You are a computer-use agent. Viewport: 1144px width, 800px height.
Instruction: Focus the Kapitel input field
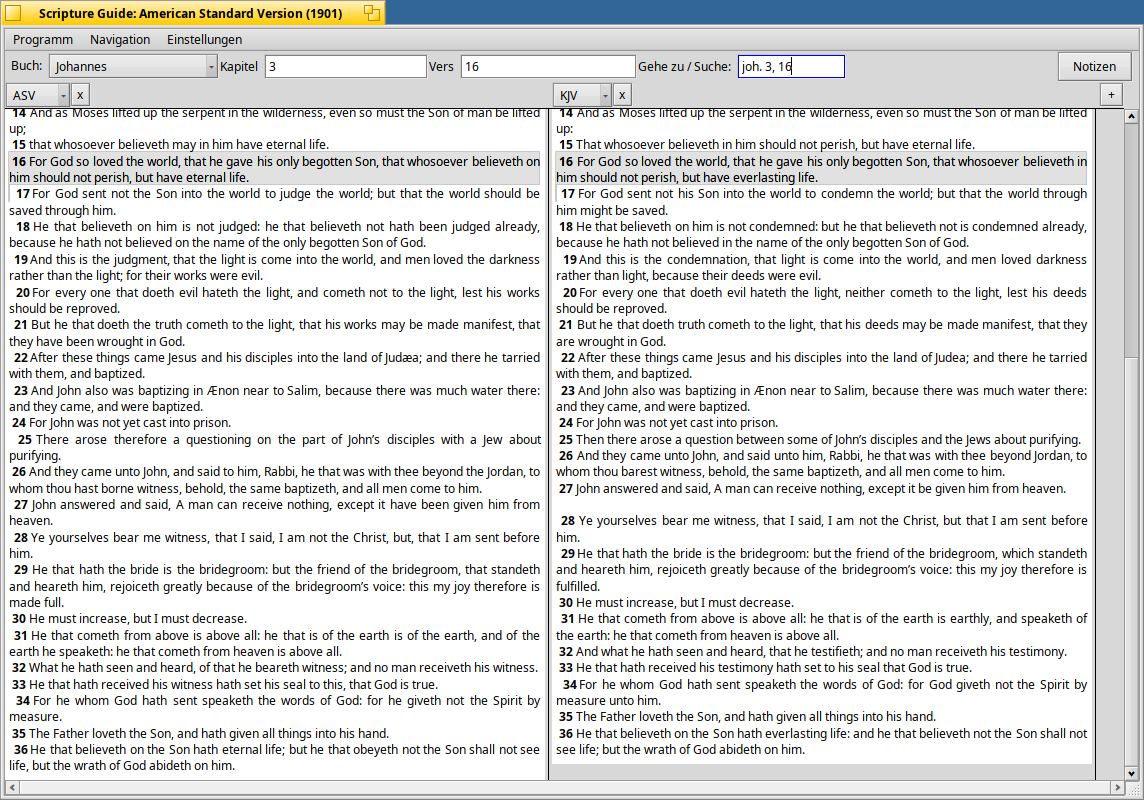(x=346, y=66)
